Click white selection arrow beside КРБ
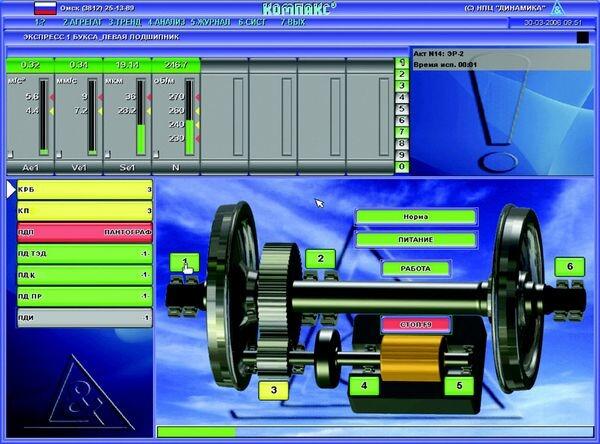600x444 pixels. point(11,190)
